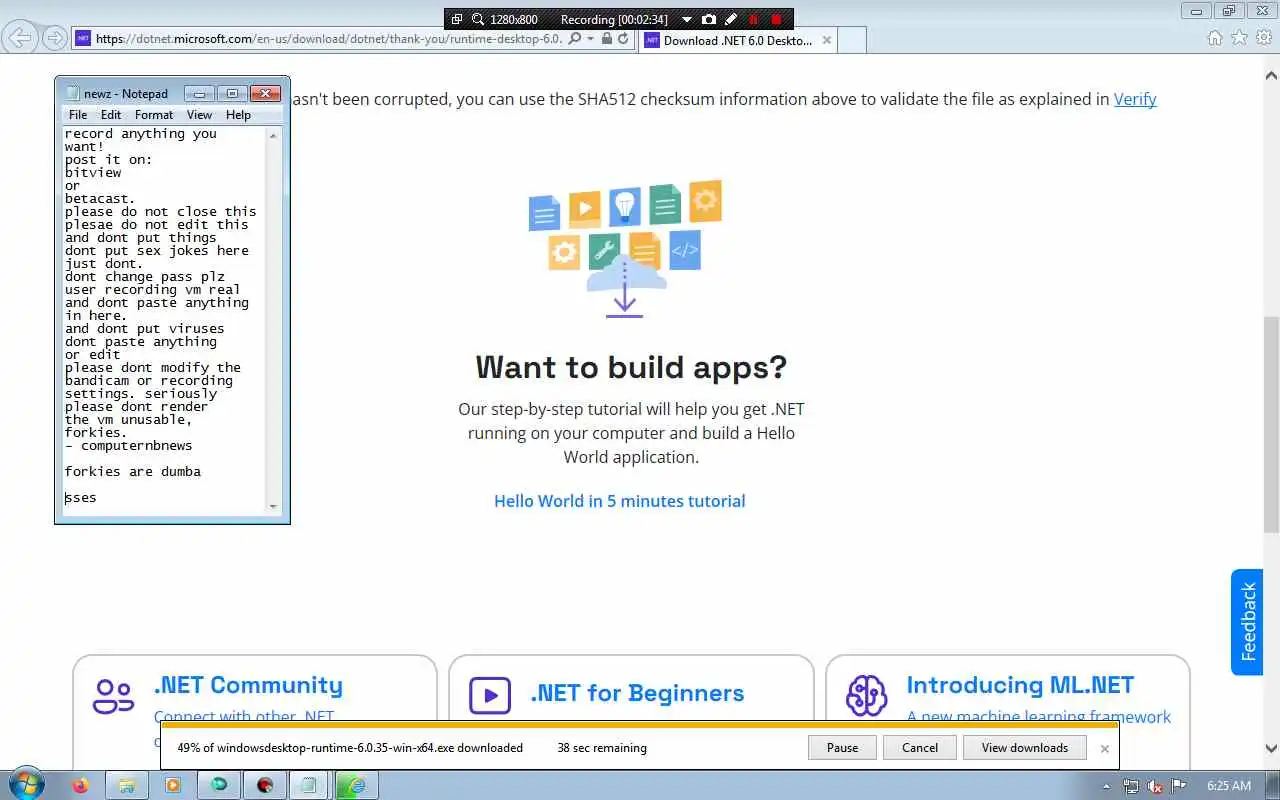
Task: Open the network tray icon
Action: (x=1131, y=786)
